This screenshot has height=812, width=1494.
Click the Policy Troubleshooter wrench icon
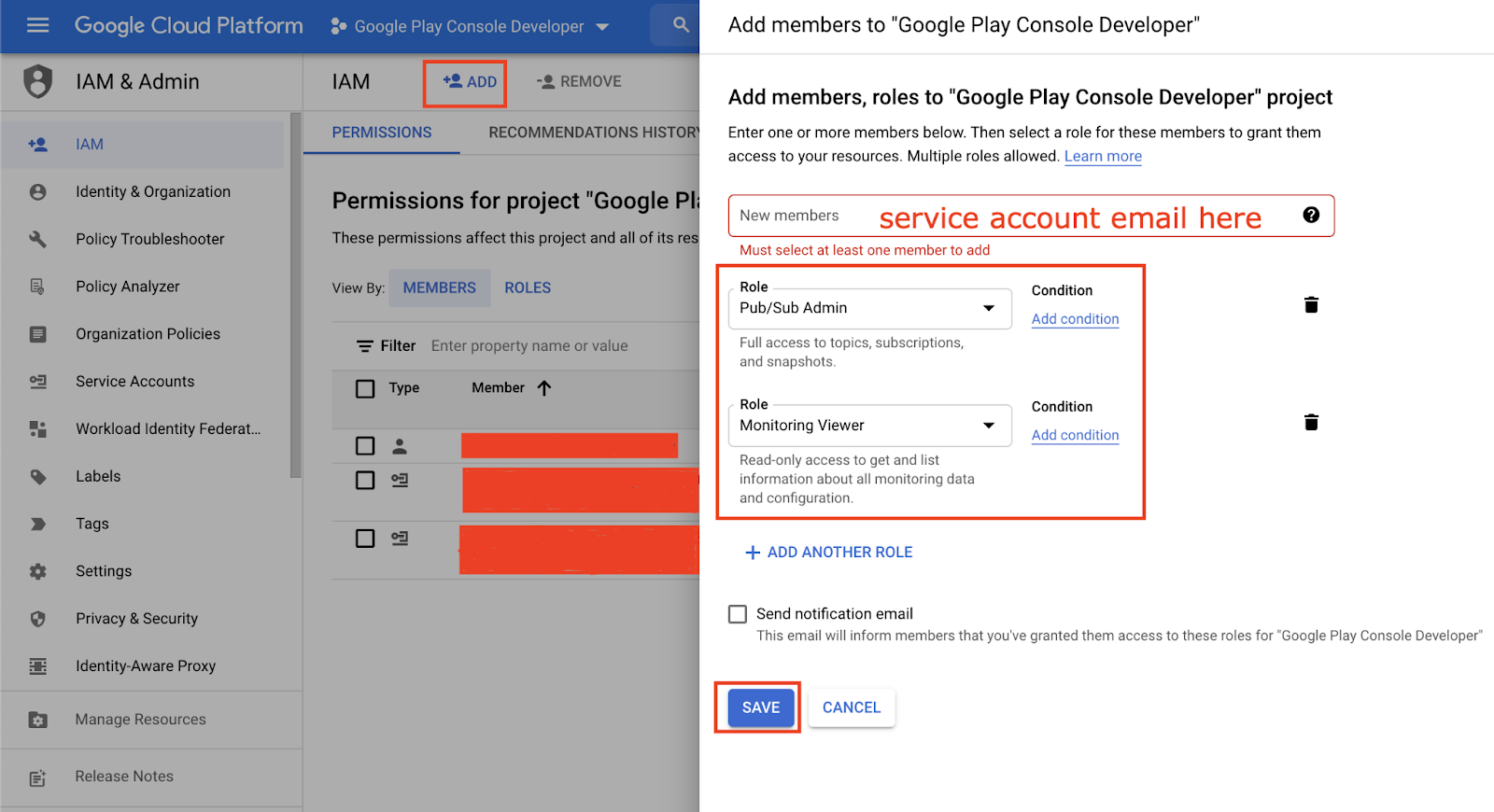37,239
